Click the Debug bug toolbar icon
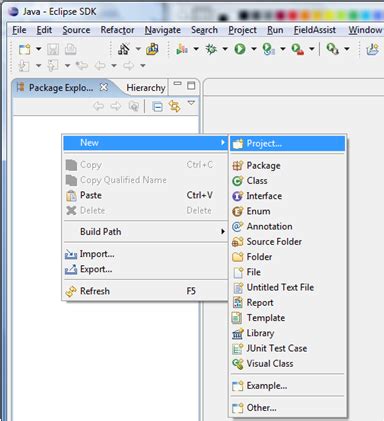The image size is (384, 421). point(211,49)
